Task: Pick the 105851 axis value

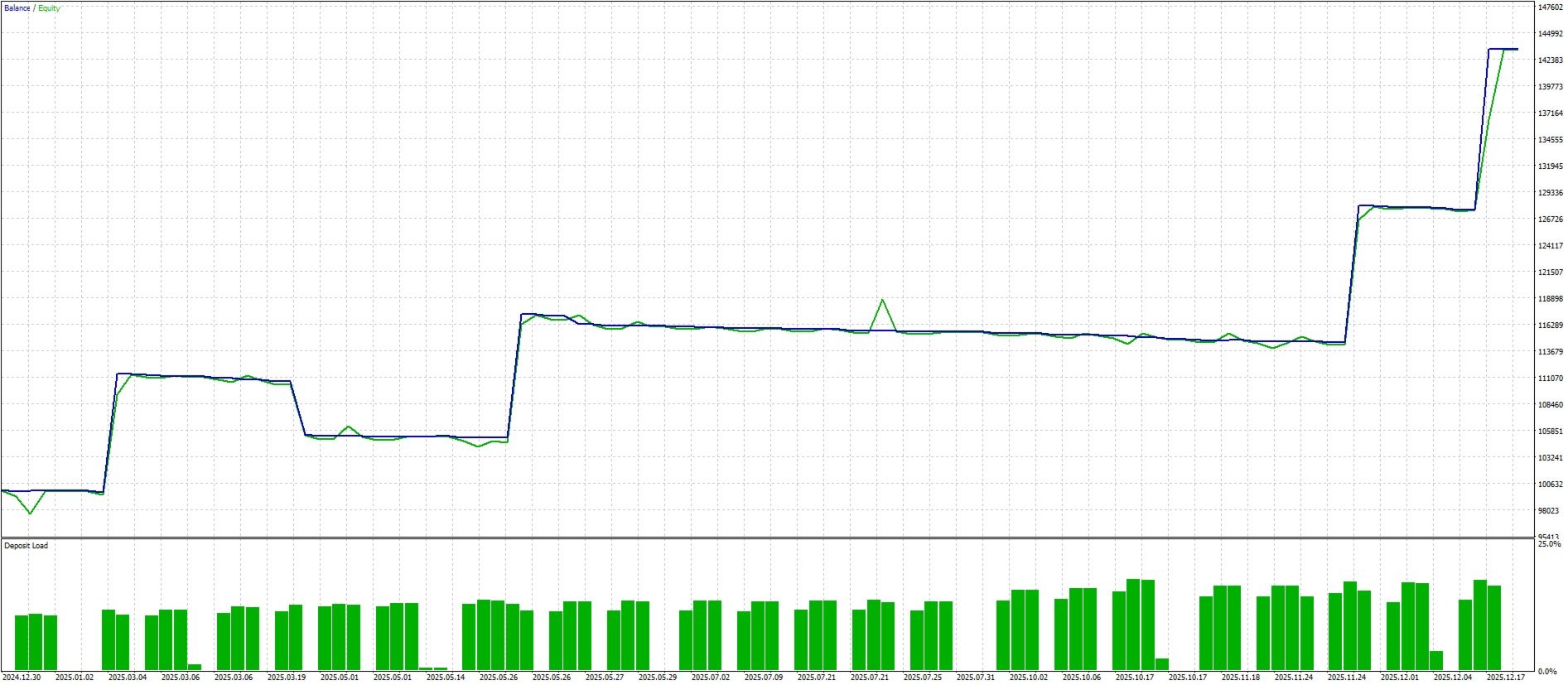Action: point(1550,432)
